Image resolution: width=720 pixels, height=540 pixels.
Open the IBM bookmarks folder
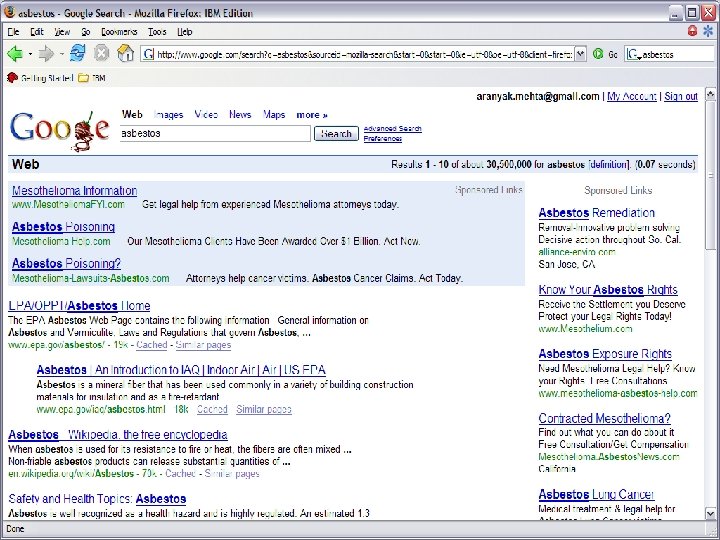click(92, 78)
